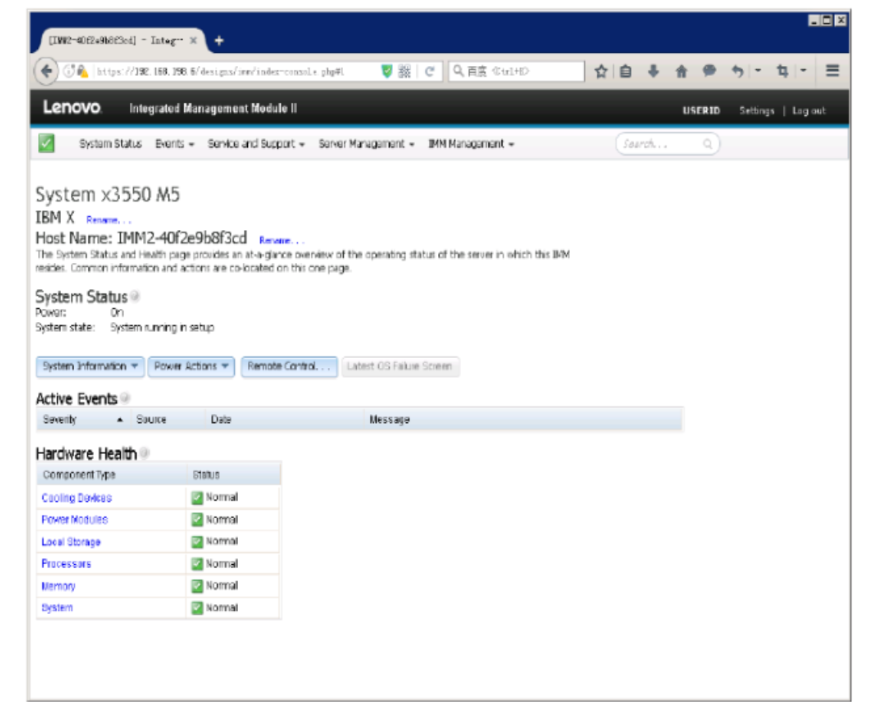Click the Date column header
Viewport: 875px width, 706px height.
tap(220, 419)
